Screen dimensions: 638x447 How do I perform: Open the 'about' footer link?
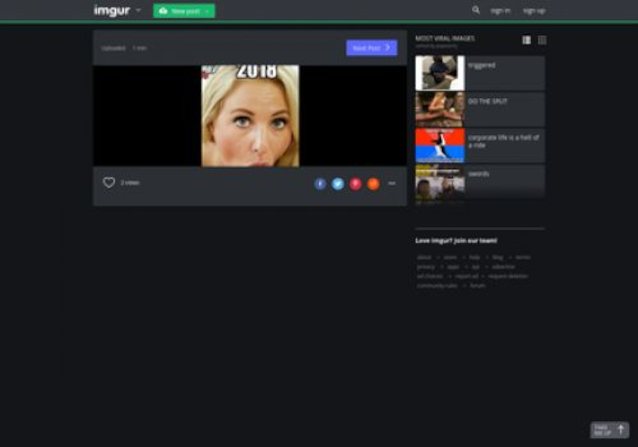coord(424,257)
